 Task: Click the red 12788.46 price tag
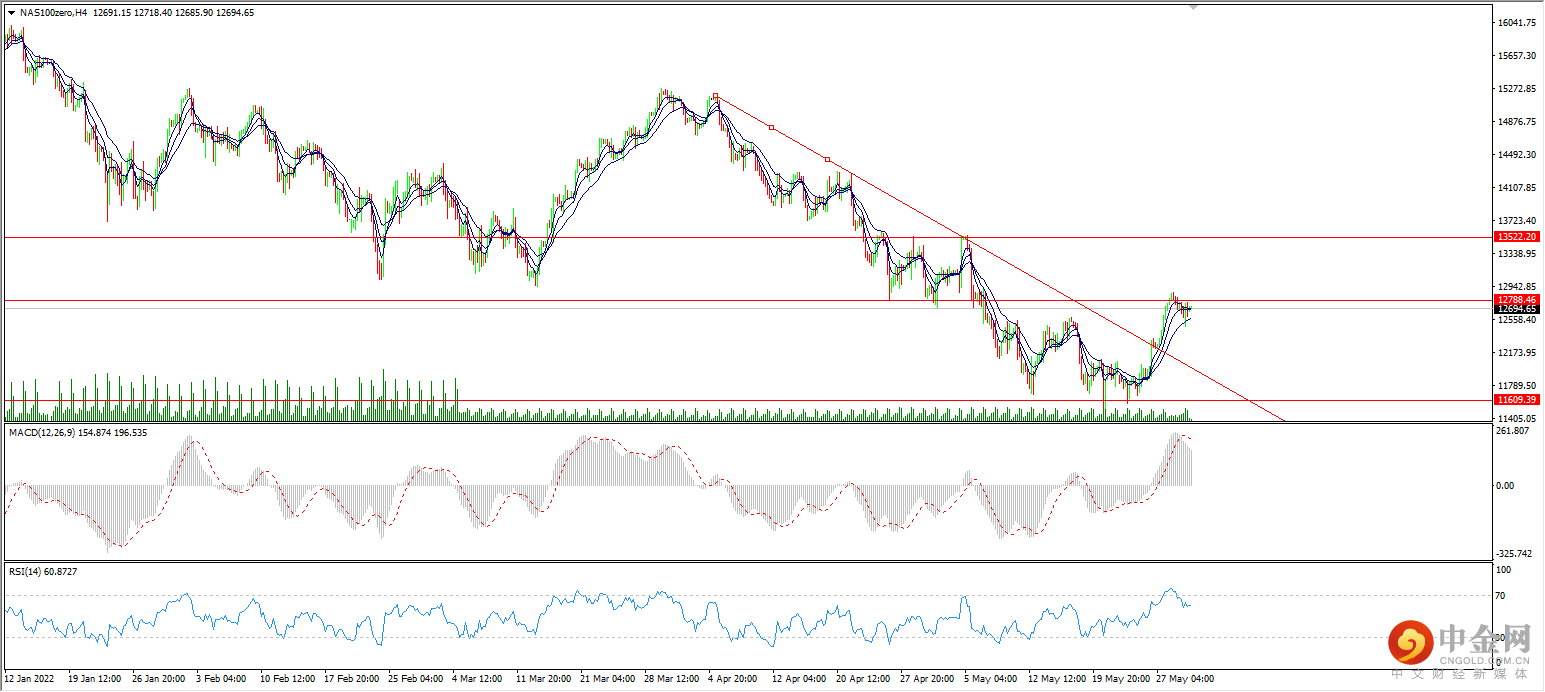(1518, 299)
